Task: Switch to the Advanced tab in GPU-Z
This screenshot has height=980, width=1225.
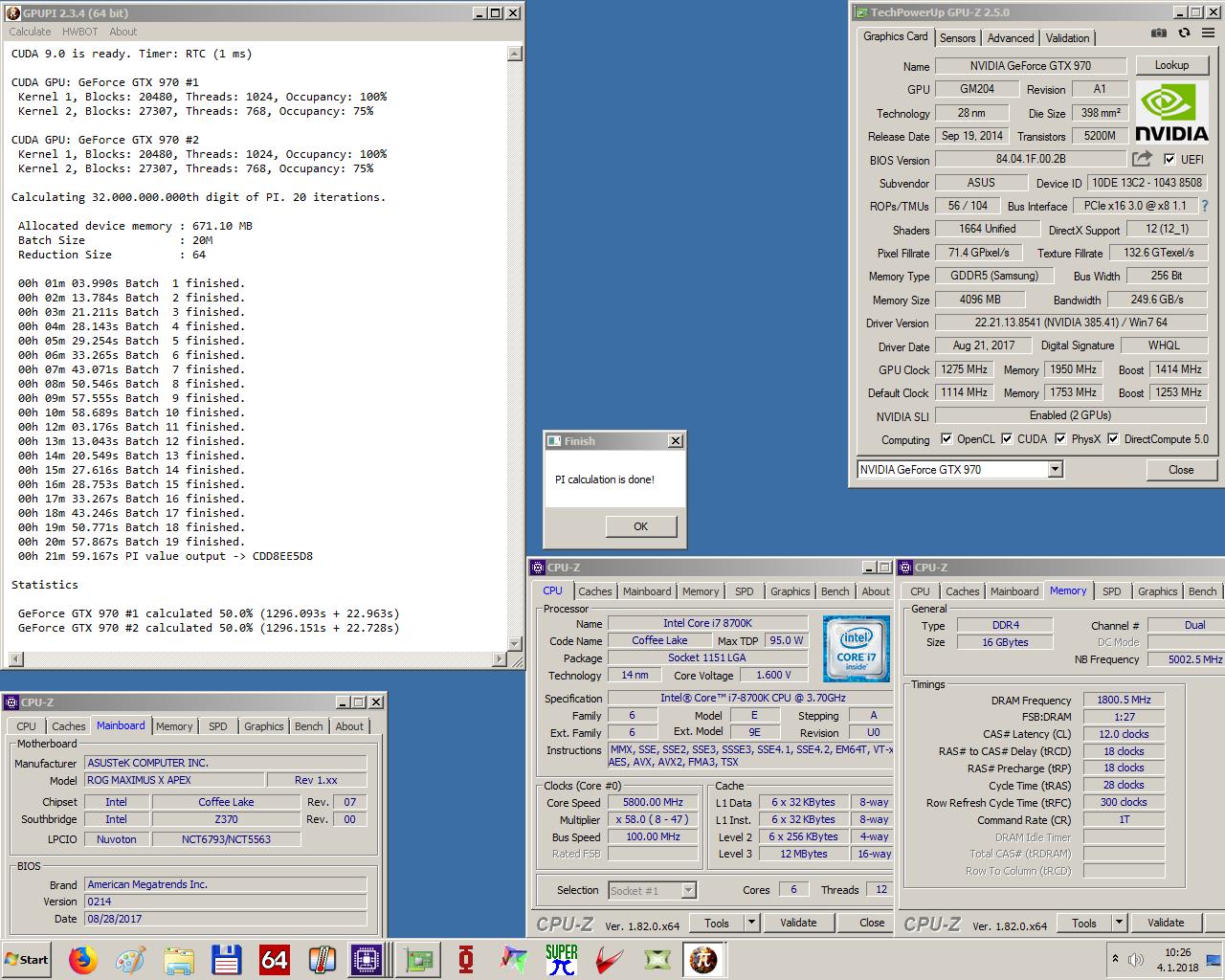Action: click(1011, 37)
